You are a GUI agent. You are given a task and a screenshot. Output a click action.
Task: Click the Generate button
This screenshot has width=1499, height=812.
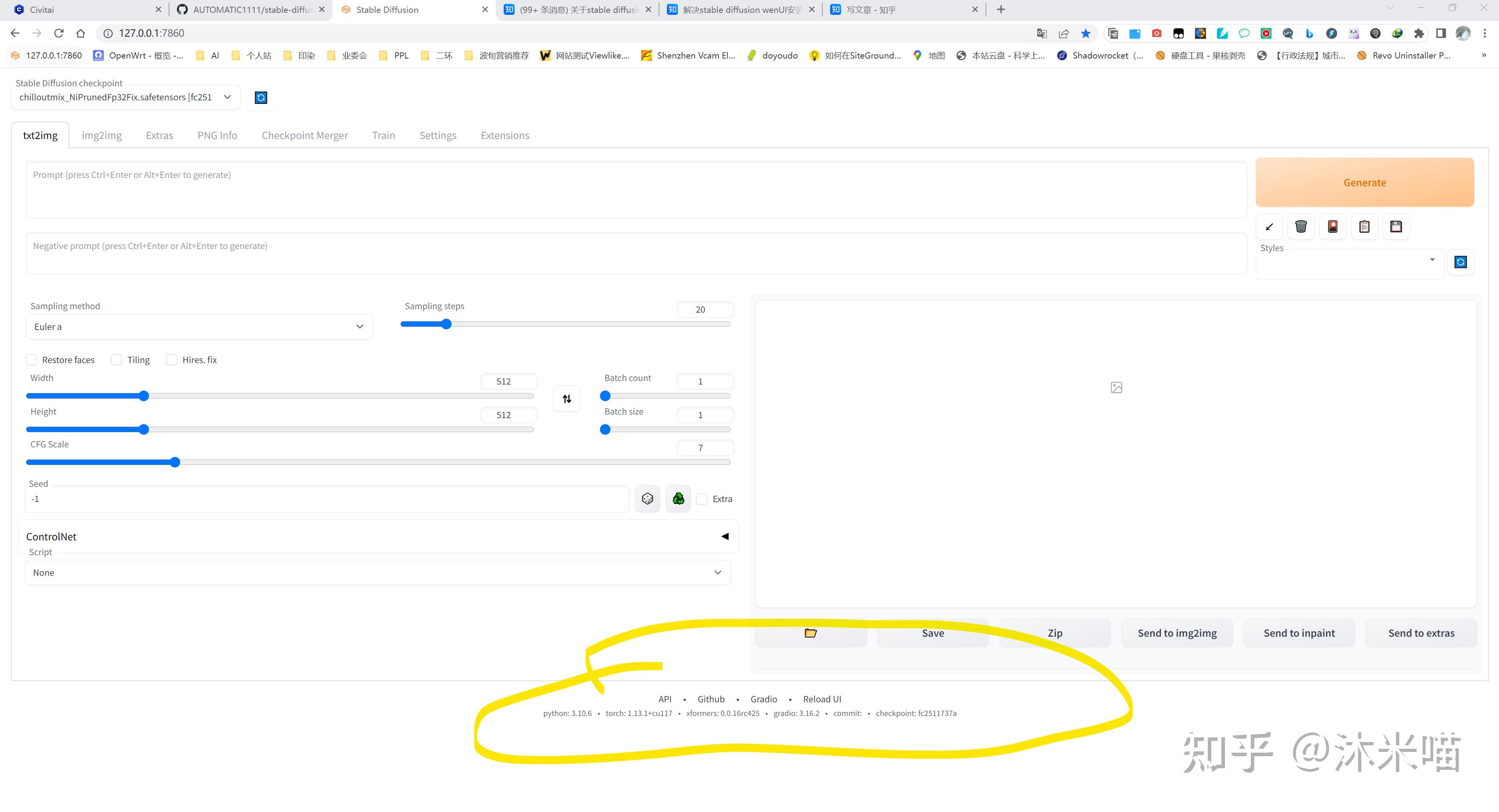pyautogui.click(x=1365, y=182)
